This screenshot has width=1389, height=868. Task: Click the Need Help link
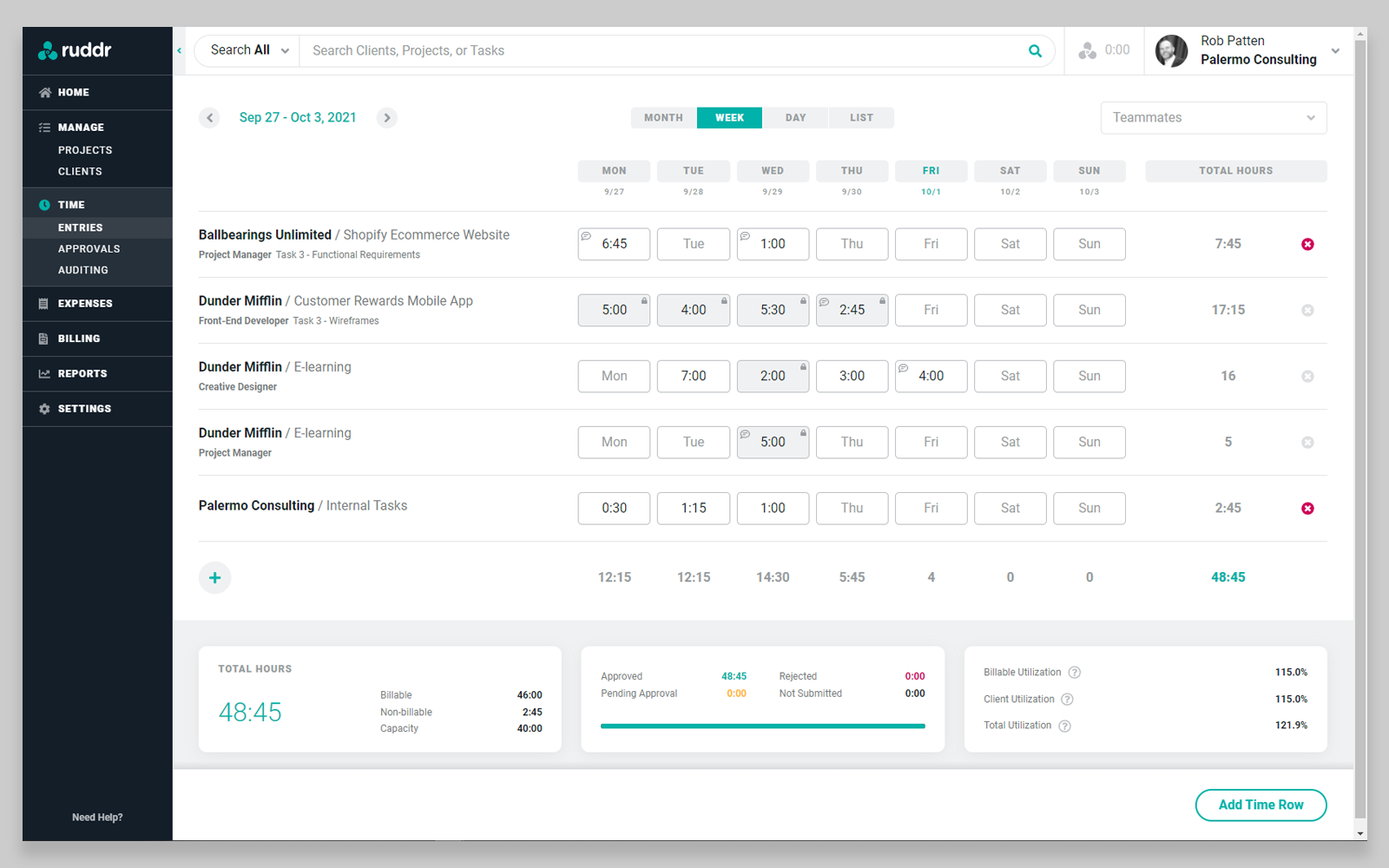click(x=97, y=817)
